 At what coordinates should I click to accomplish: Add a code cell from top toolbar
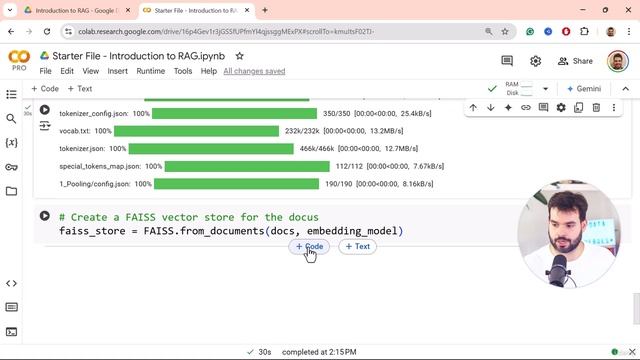pyautogui.click(x=45, y=89)
